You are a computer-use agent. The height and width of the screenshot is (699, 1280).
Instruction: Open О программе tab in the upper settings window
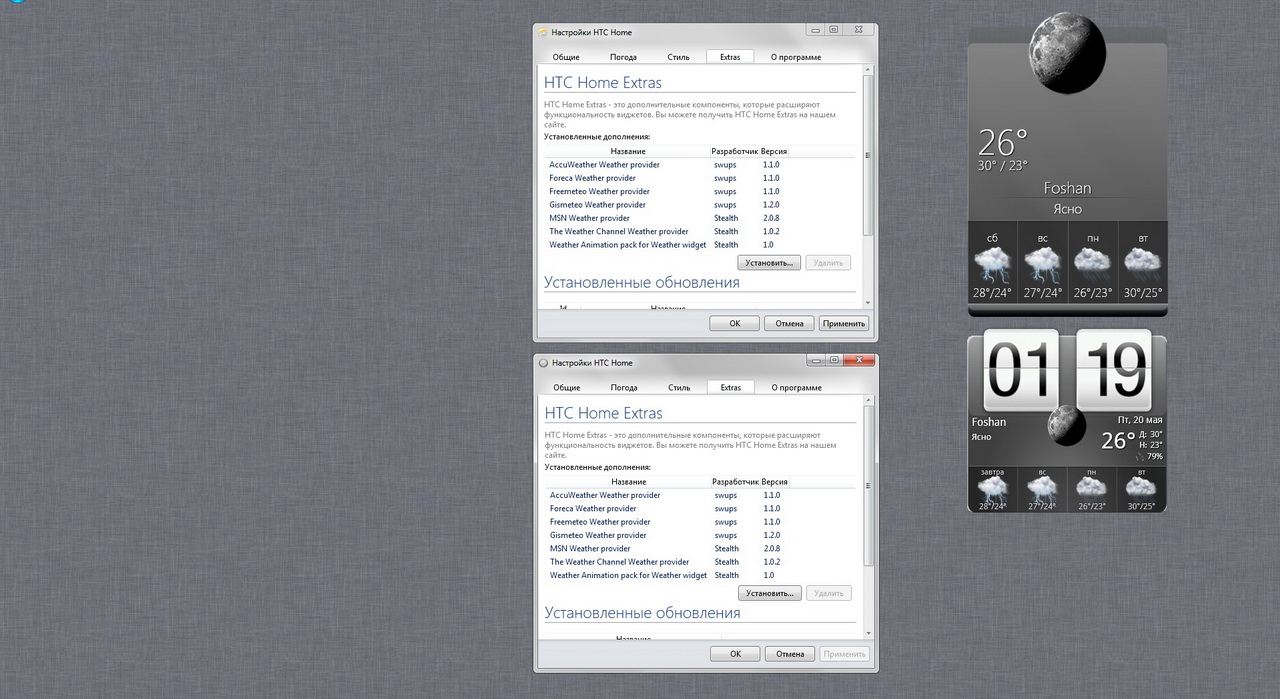tap(796, 57)
